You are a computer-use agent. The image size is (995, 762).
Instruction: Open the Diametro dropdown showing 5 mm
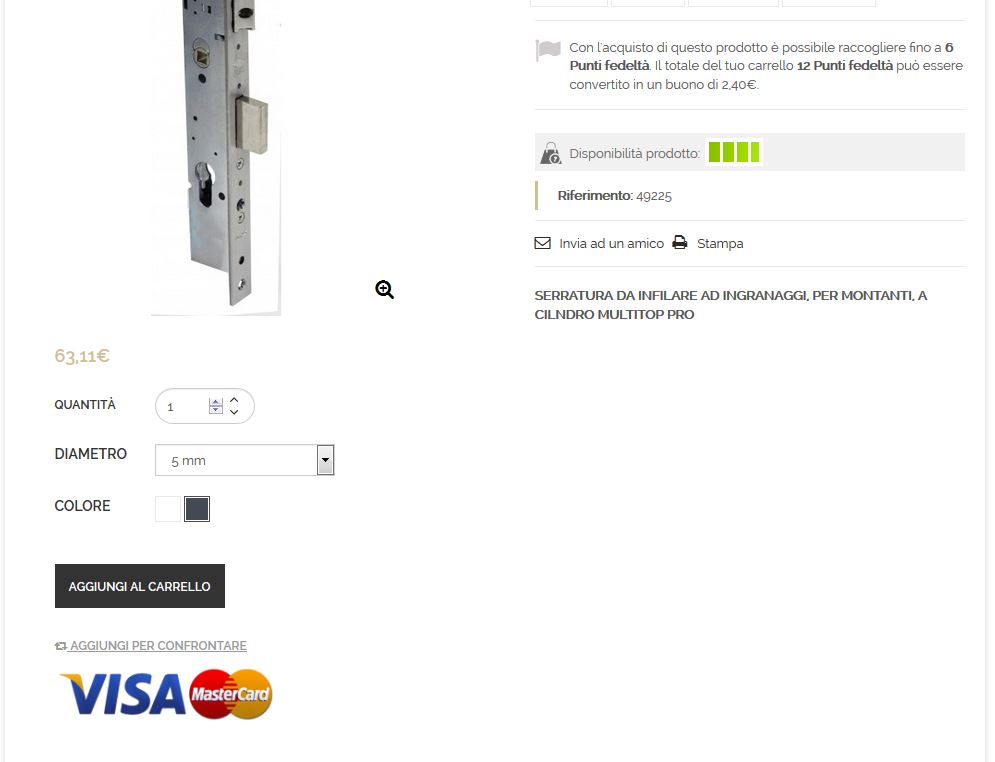pyautogui.click(x=244, y=460)
